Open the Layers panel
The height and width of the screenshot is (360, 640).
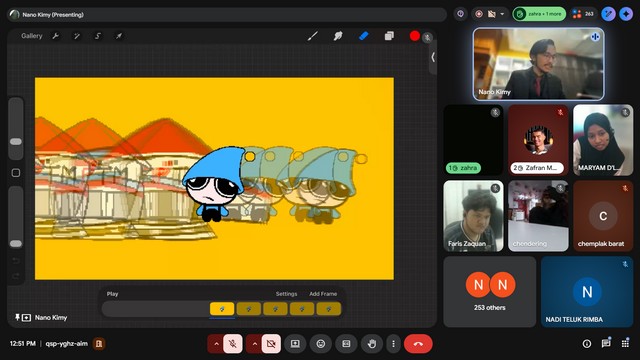(x=389, y=36)
